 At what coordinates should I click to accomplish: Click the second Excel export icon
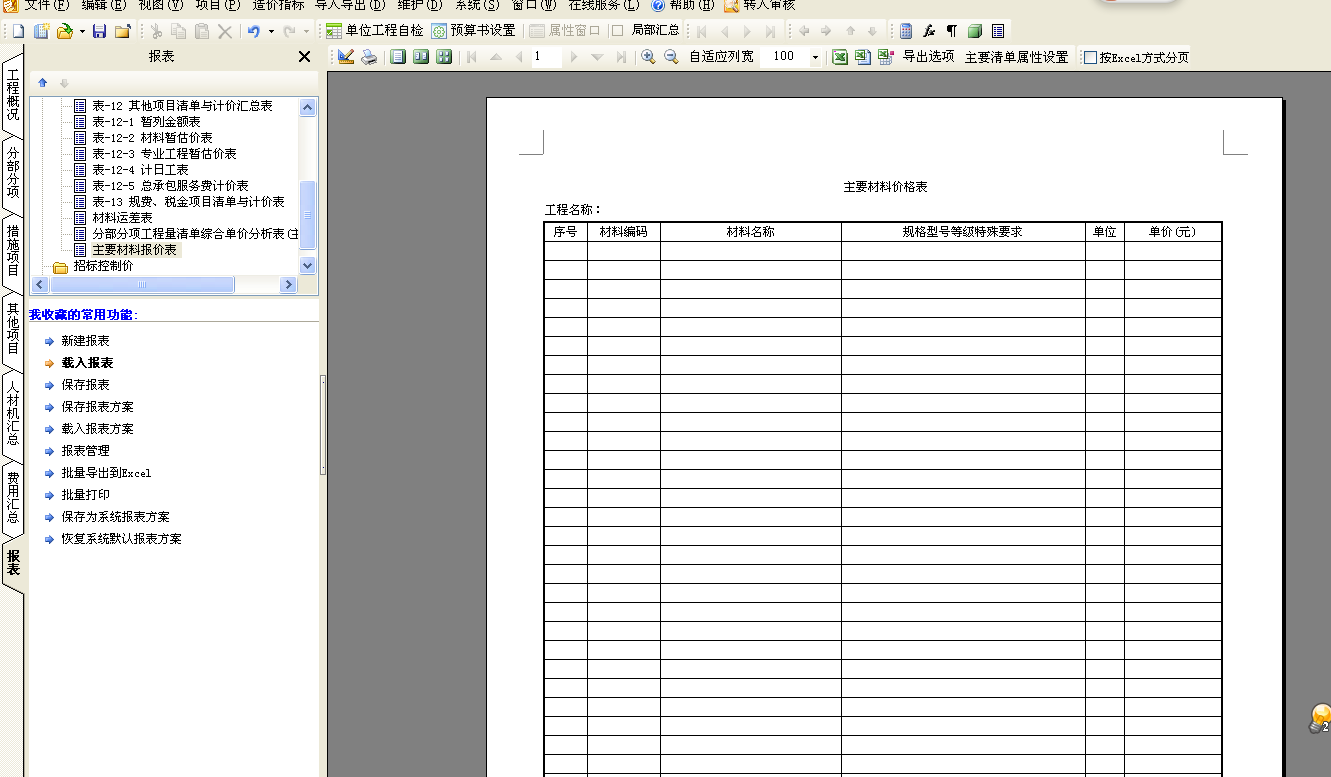tap(863, 57)
